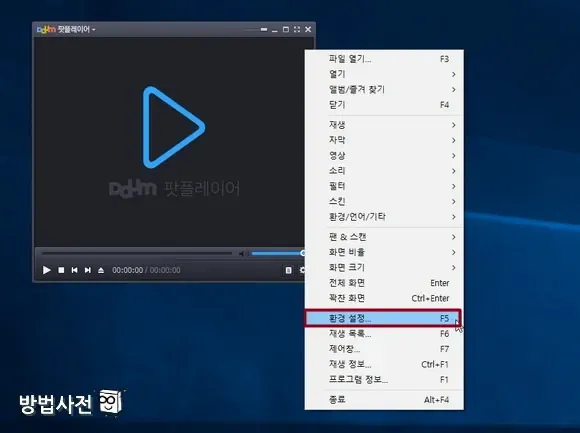Select 닫기 in the context menu
The image size is (580, 433).
[384, 105]
